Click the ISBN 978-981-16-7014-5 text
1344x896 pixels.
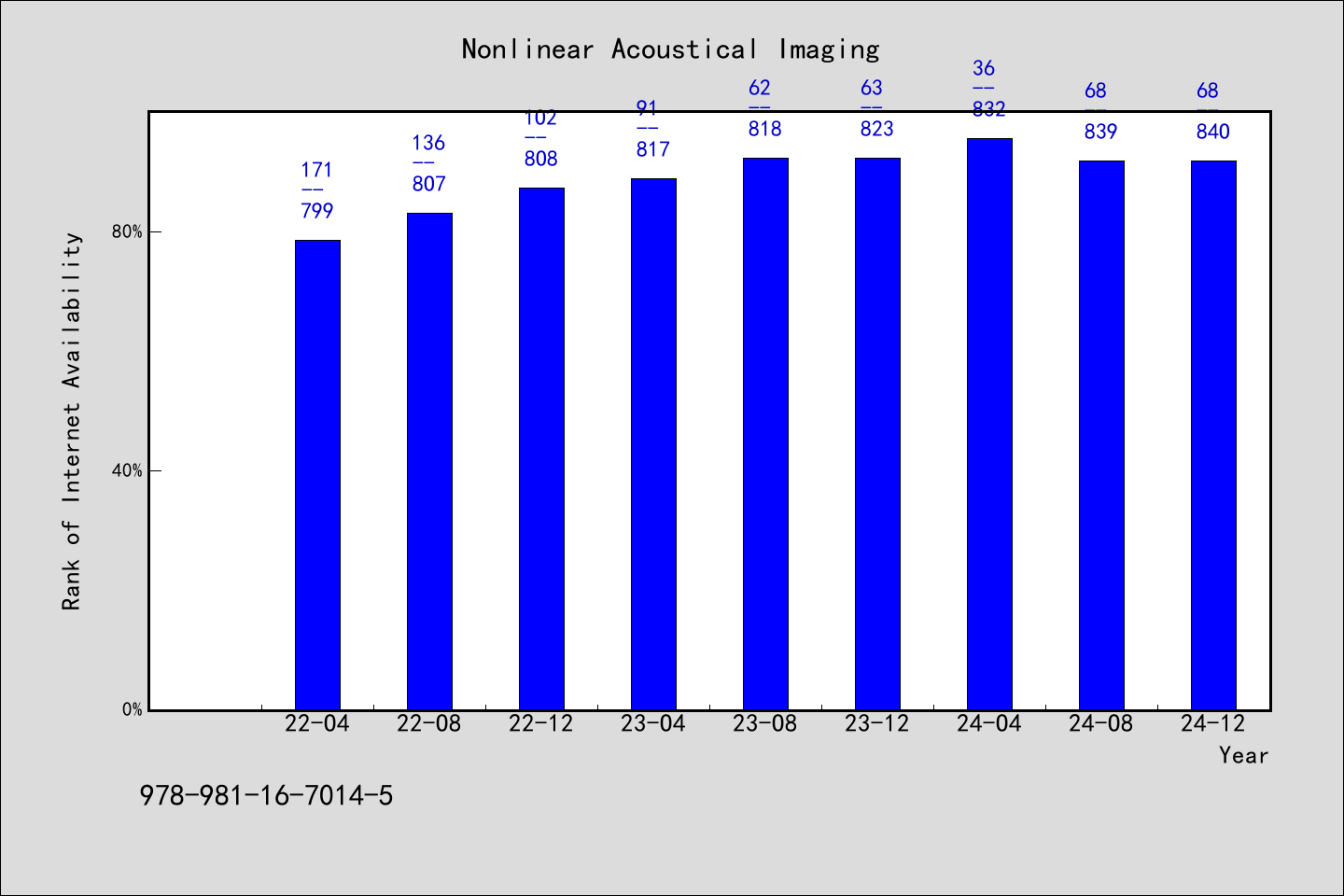click(267, 796)
